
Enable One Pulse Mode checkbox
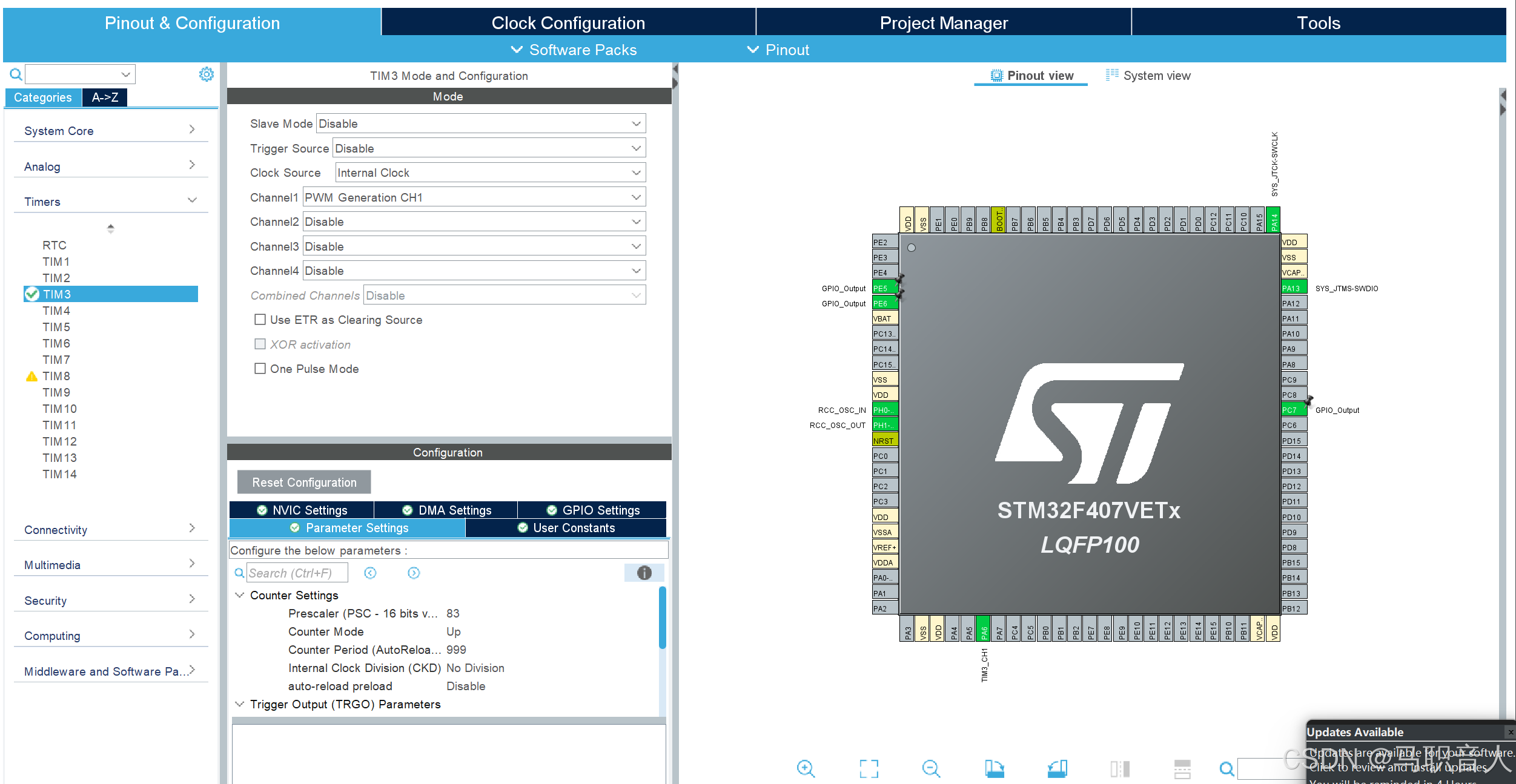click(x=260, y=368)
